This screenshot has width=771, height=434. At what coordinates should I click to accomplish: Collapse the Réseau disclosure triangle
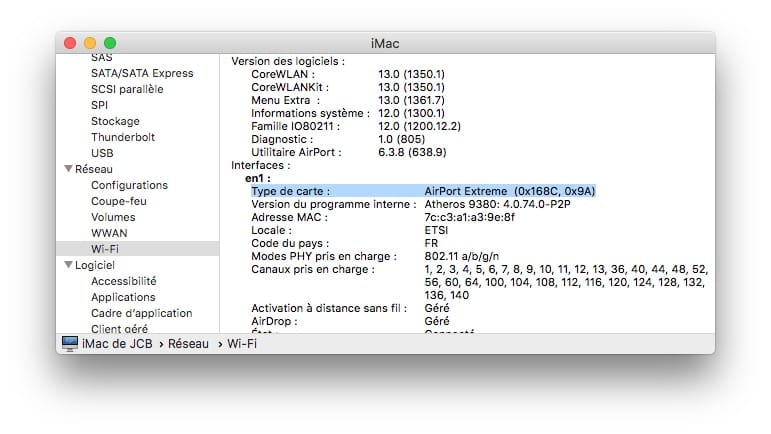tap(68, 169)
